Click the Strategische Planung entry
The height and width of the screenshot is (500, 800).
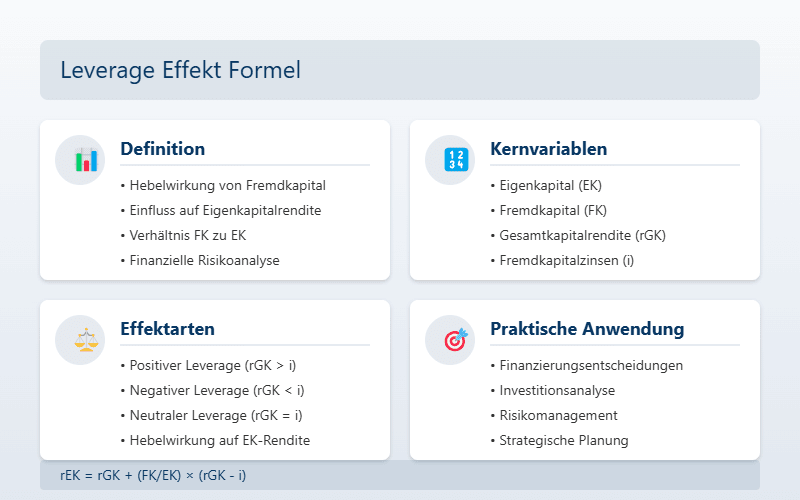coord(564,440)
